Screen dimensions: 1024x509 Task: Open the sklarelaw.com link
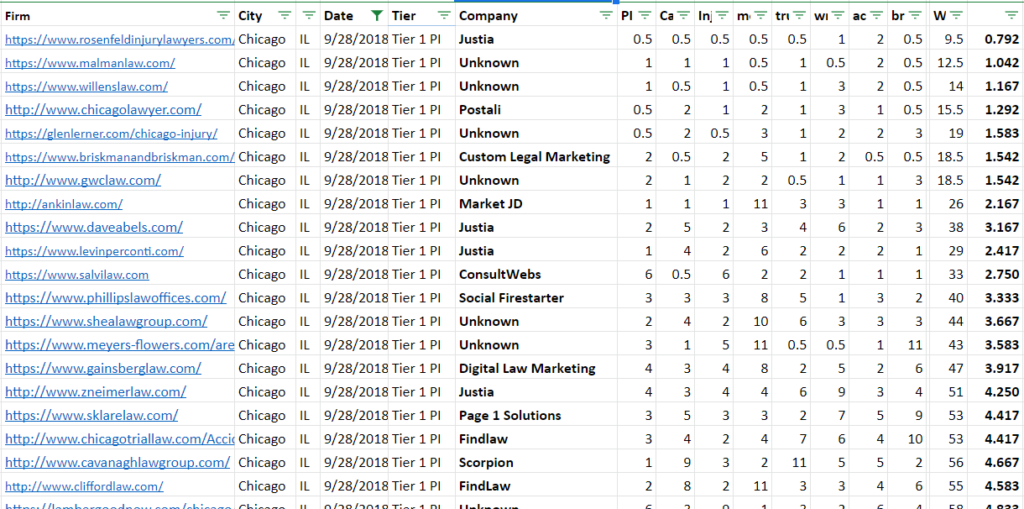(91, 416)
